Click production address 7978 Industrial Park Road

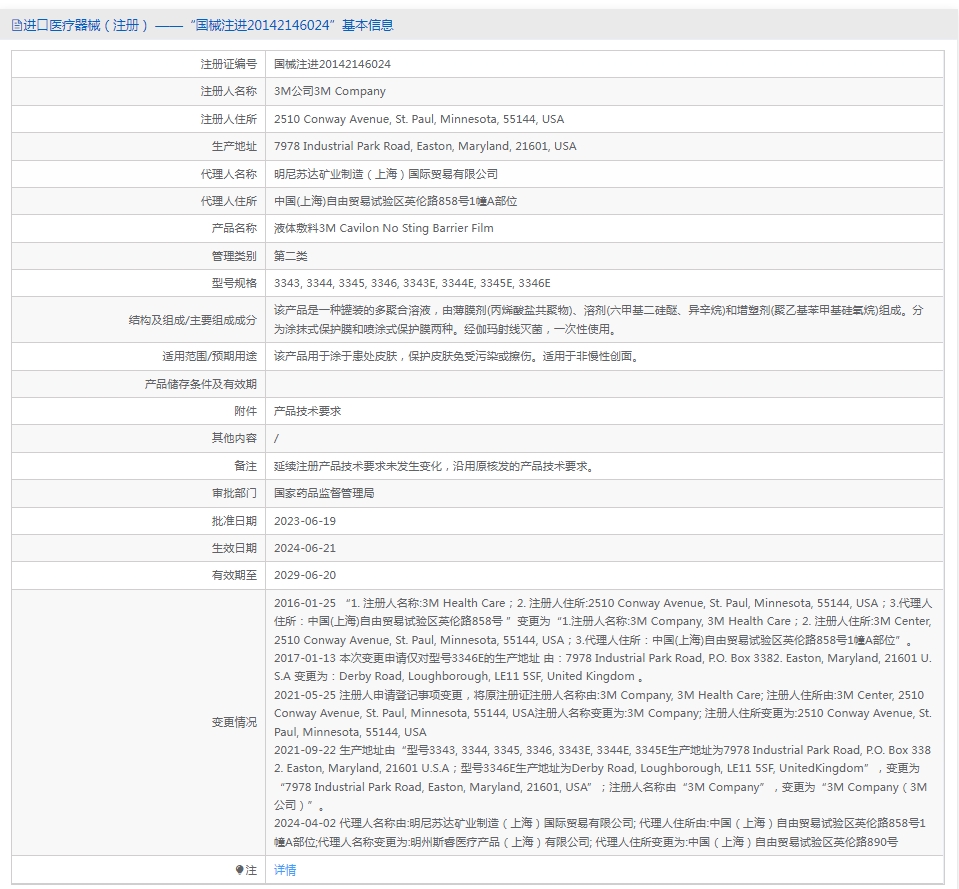point(425,146)
